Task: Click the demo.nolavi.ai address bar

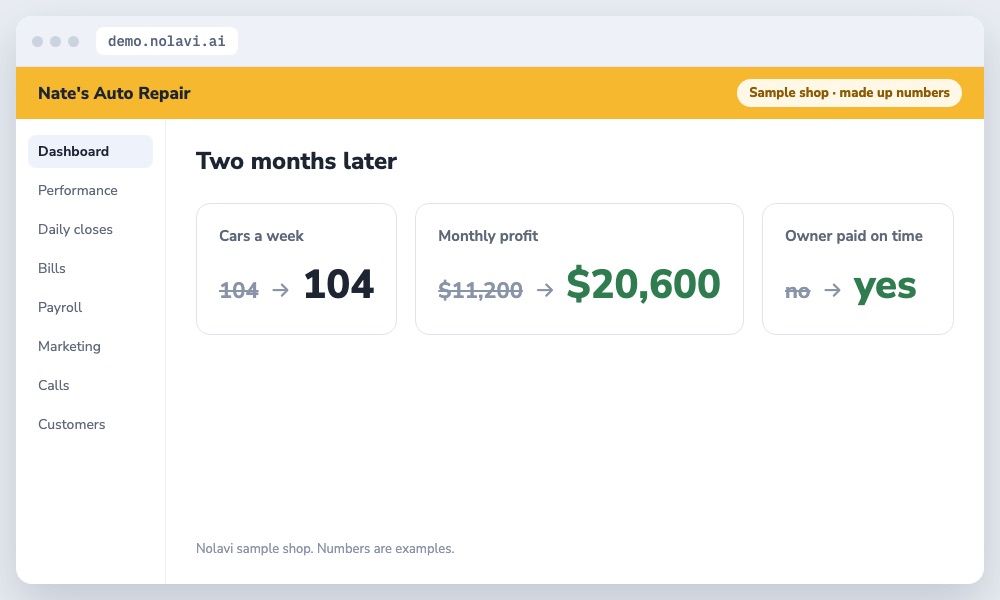Action: [166, 41]
